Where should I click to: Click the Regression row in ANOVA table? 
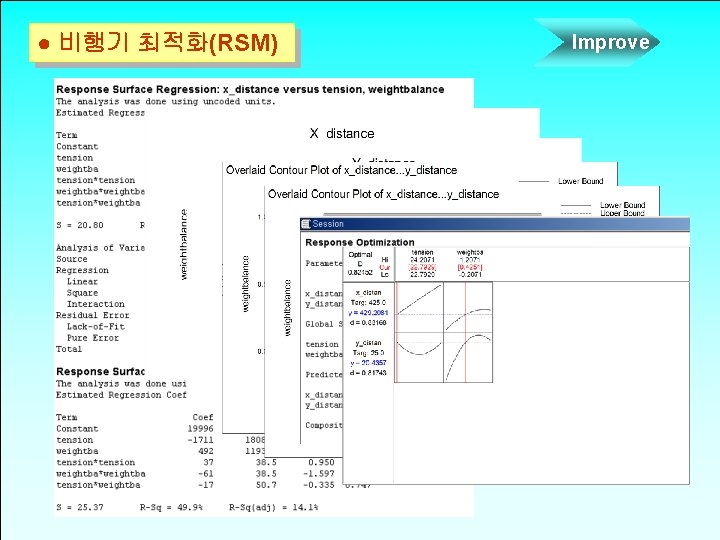82,270
